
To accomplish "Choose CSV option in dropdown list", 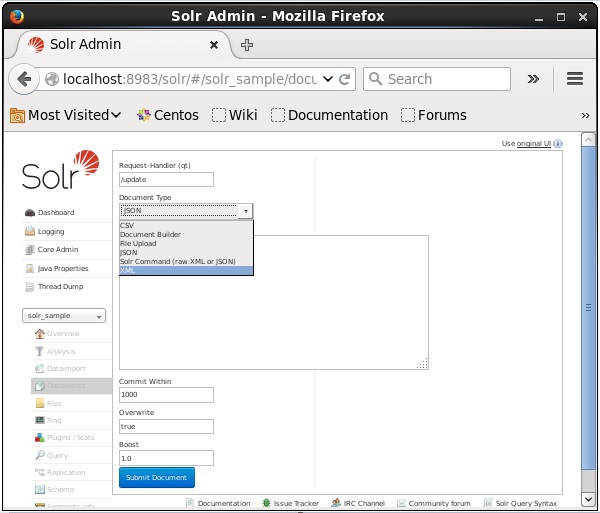I will tap(127, 226).
